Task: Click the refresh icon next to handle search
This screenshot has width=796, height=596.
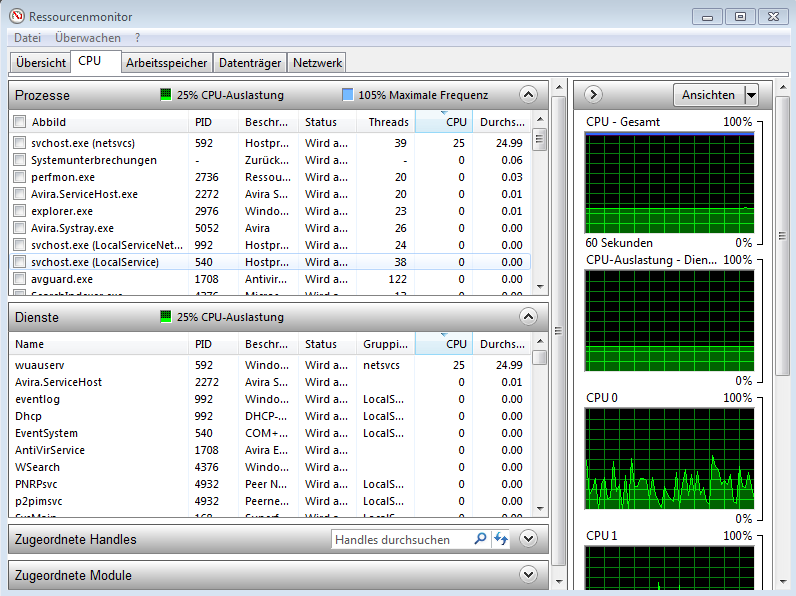Action: (x=501, y=539)
